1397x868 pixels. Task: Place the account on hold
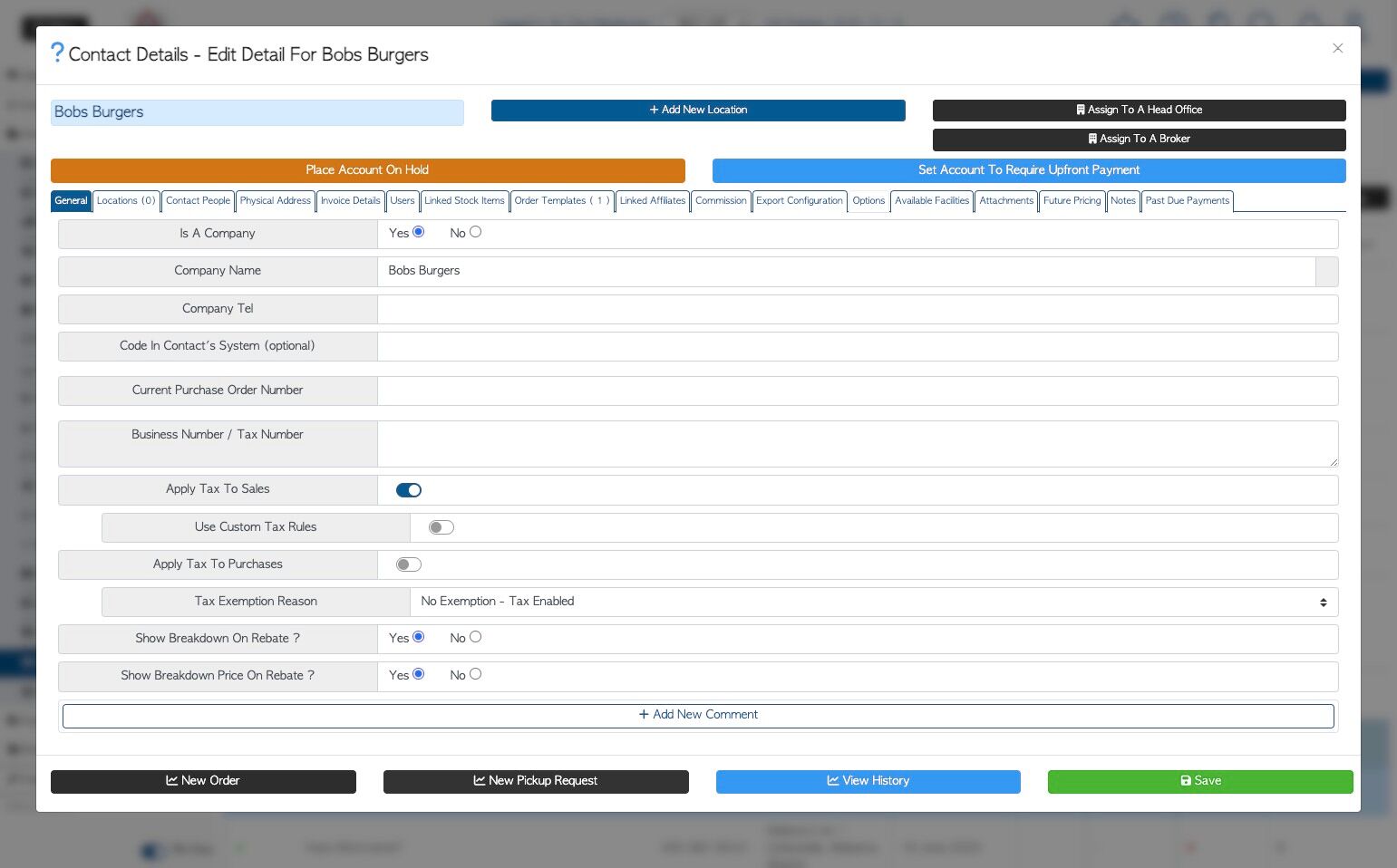tap(367, 170)
